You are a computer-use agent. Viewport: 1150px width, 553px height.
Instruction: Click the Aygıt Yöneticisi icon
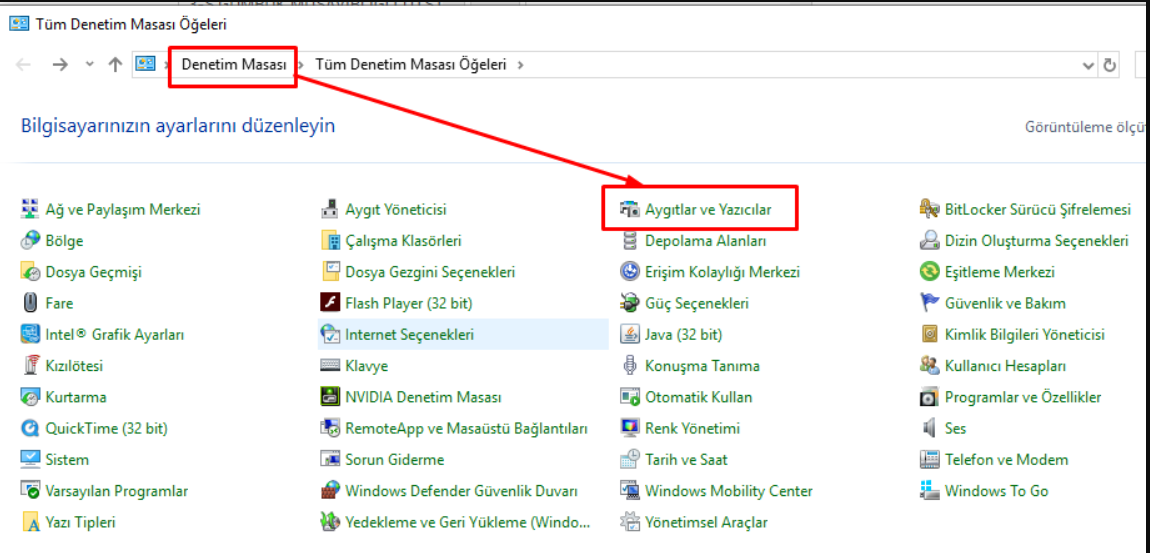click(330, 210)
